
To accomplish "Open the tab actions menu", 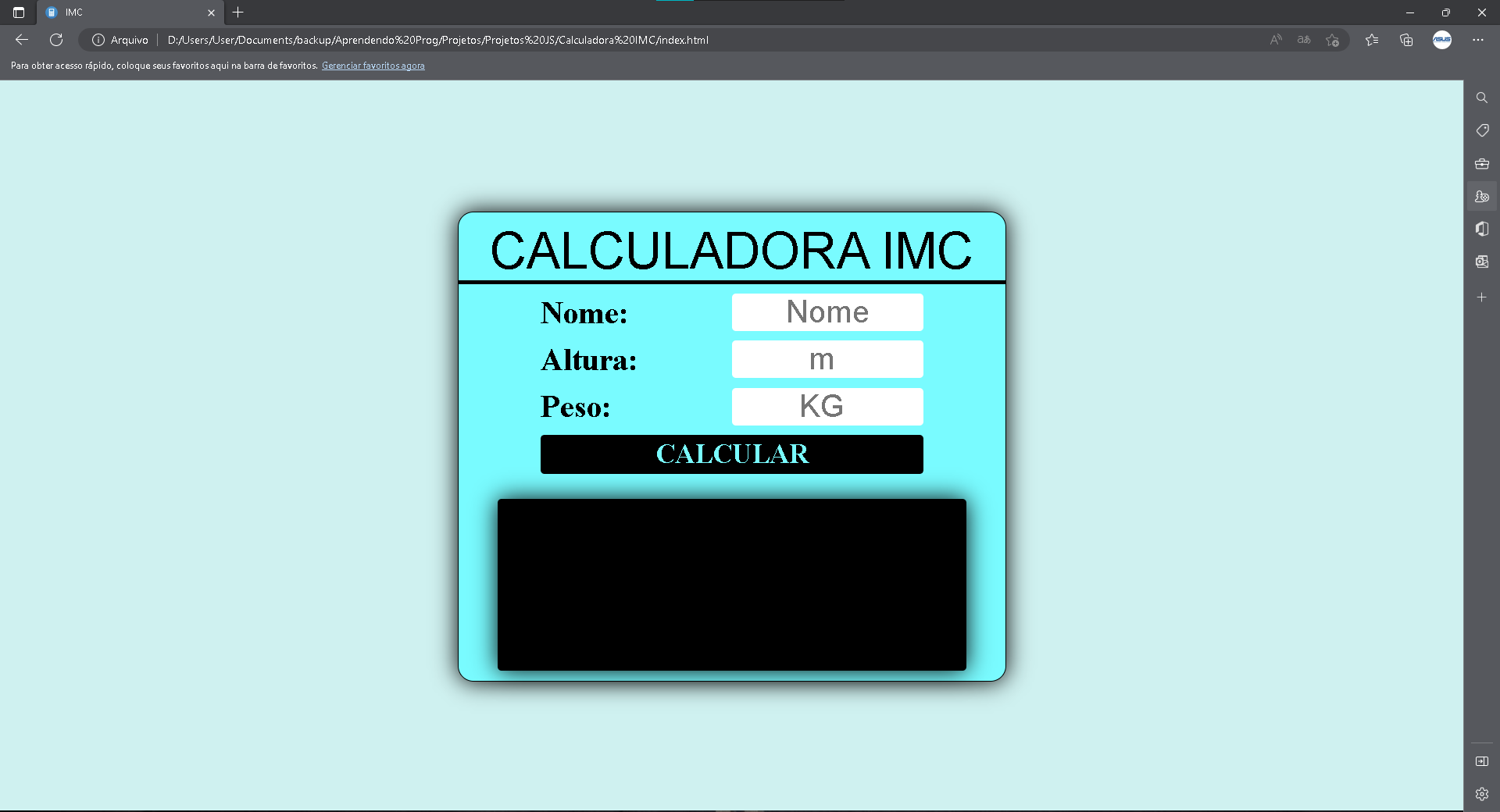I will pos(17,12).
